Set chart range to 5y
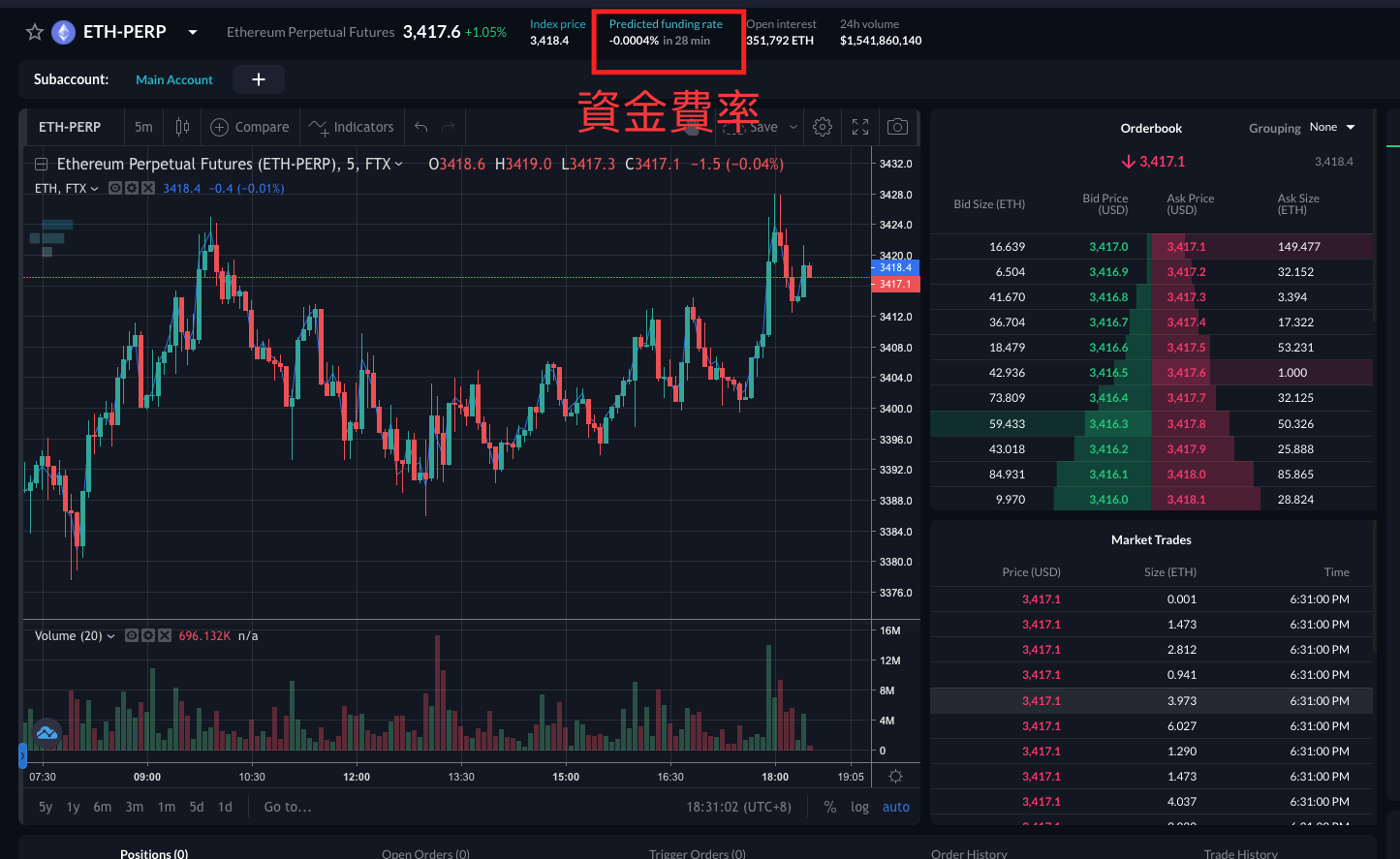 (46, 807)
